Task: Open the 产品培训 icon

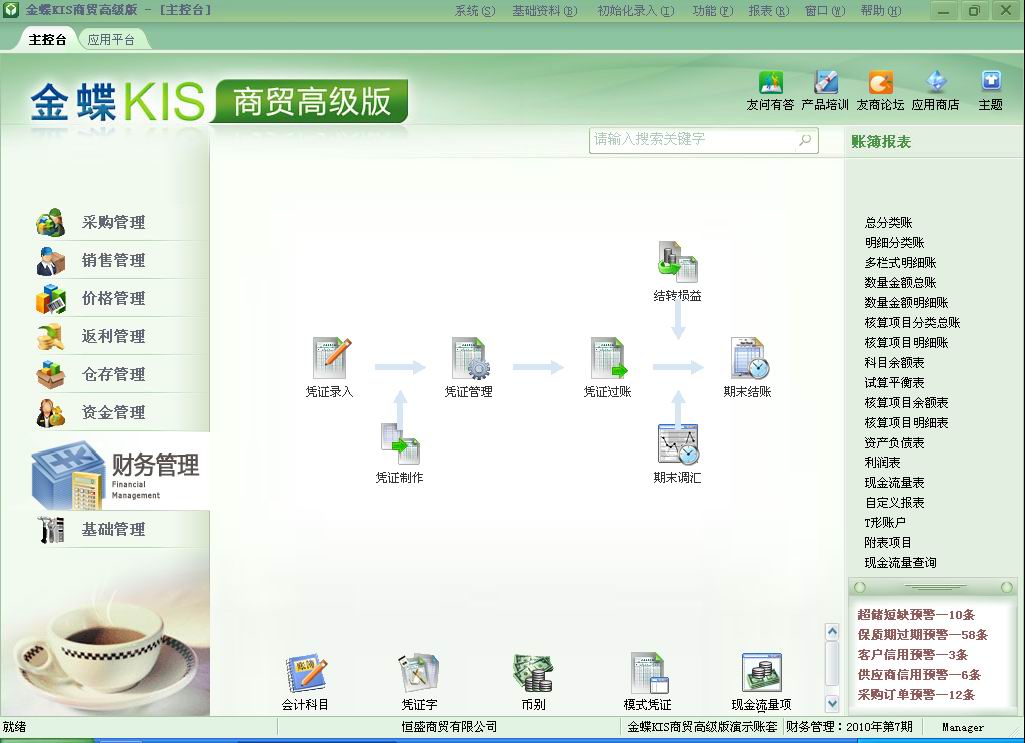Action: (x=826, y=83)
